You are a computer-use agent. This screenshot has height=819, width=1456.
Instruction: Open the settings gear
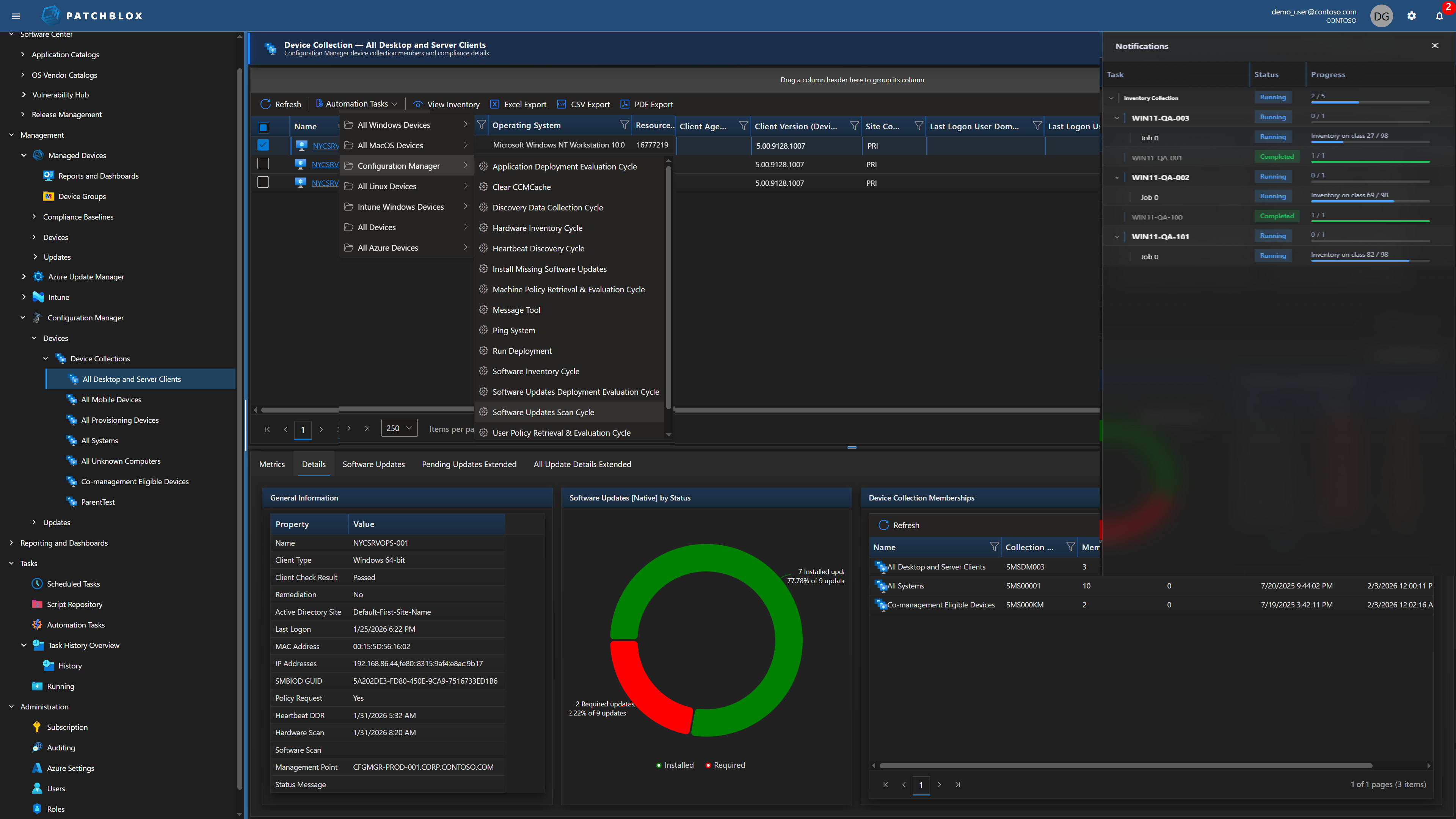[x=1411, y=16]
